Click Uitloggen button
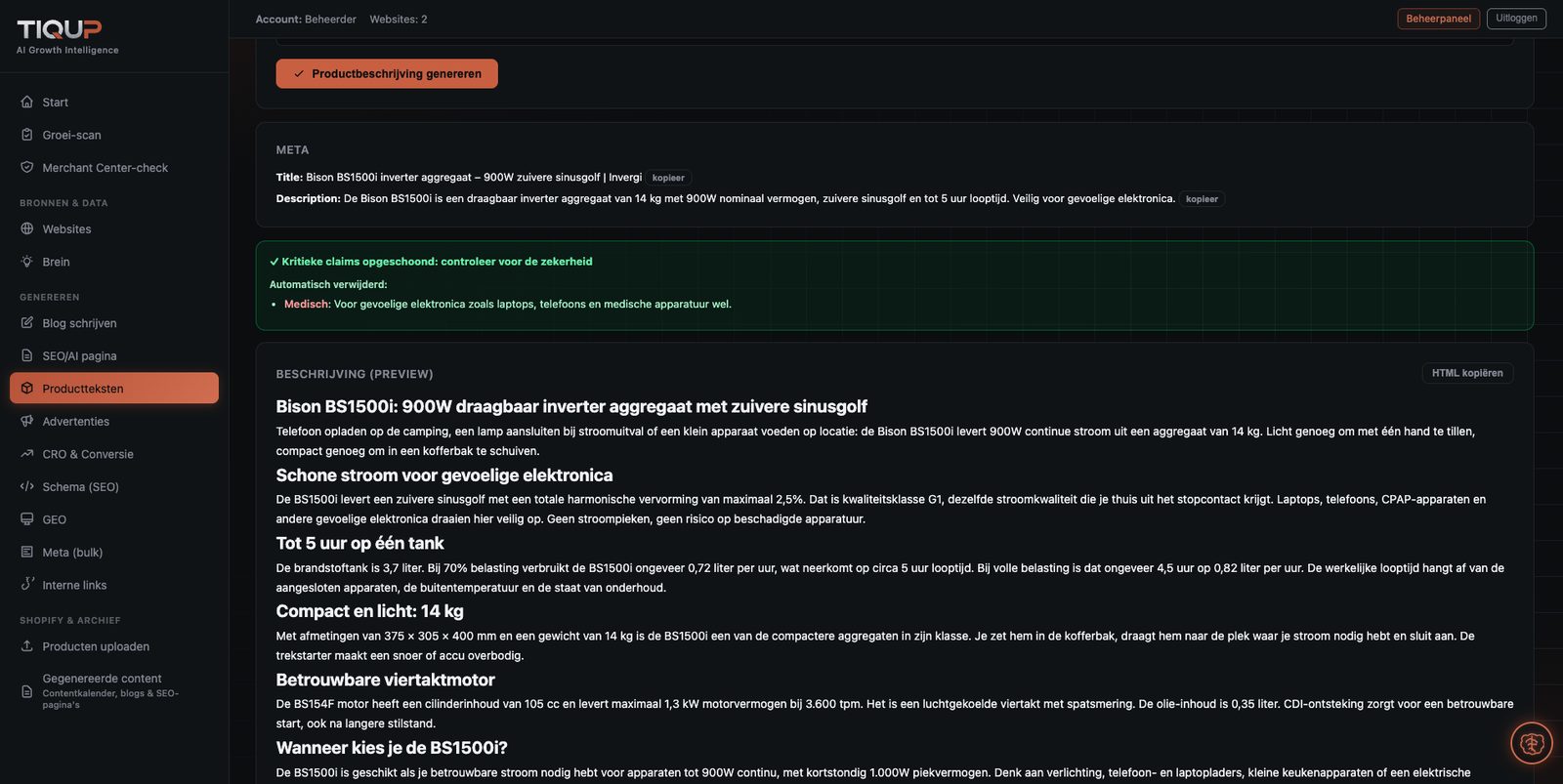The width and height of the screenshot is (1563, 784). 1516,19
